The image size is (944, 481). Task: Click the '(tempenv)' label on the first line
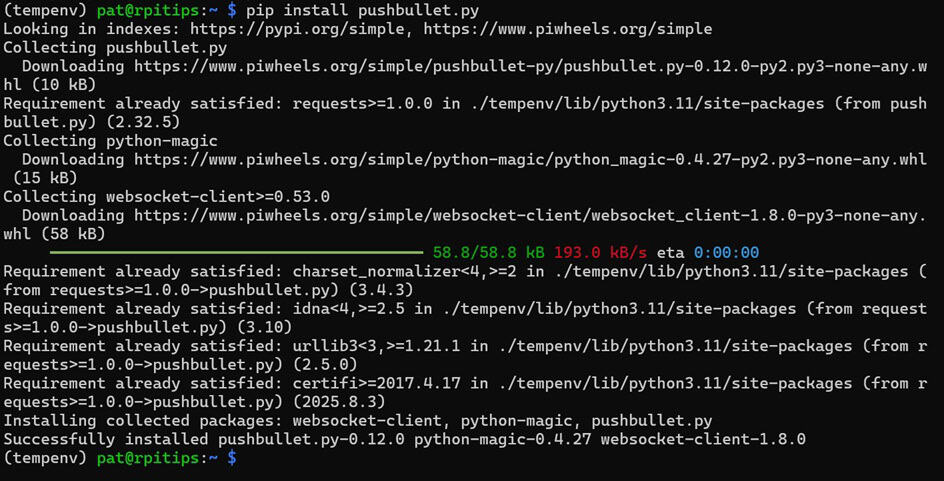click(45, 11)
